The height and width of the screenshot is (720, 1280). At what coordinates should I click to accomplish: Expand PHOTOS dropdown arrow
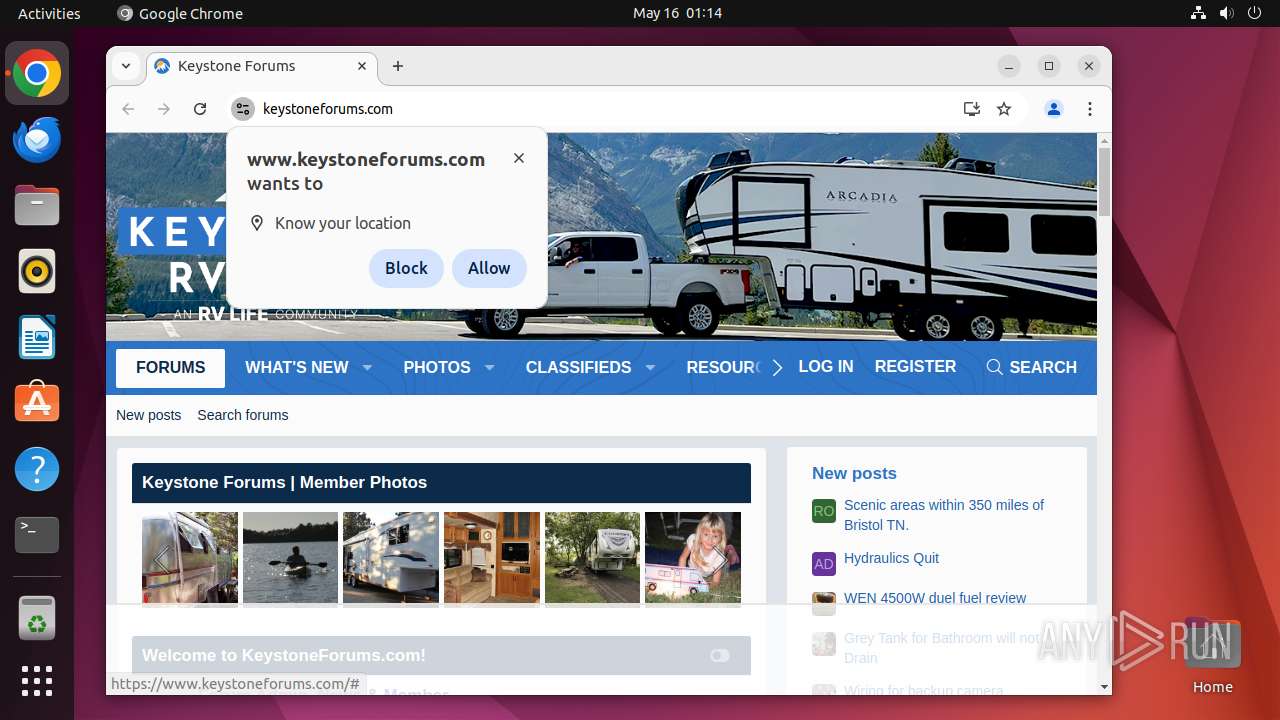pyautogui.click(x=489, y=367)
